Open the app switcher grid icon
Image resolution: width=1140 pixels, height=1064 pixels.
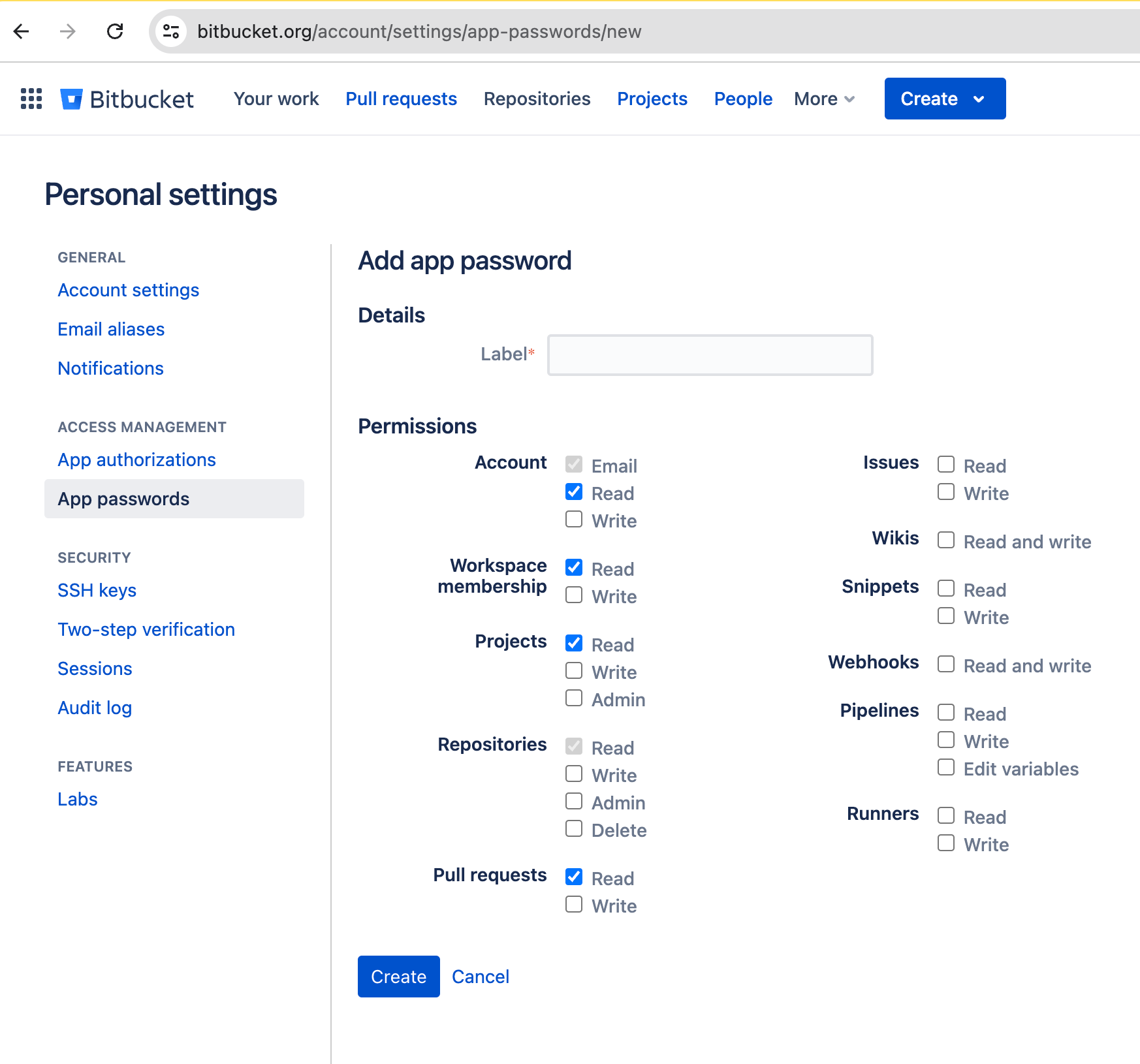31,99
